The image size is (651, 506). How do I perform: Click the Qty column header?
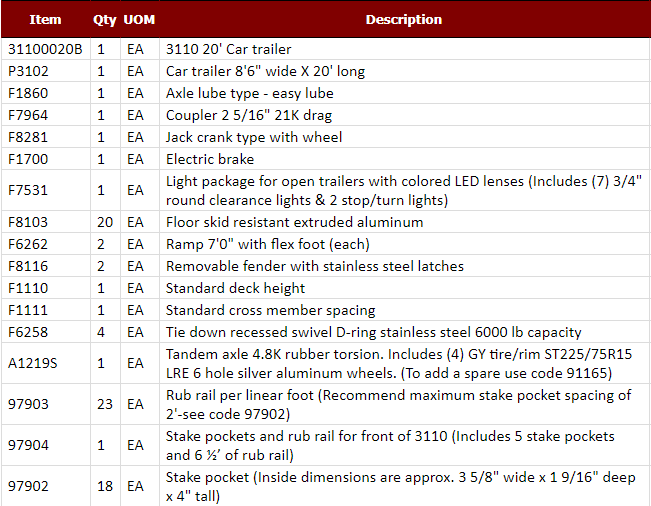click(104, 19)
